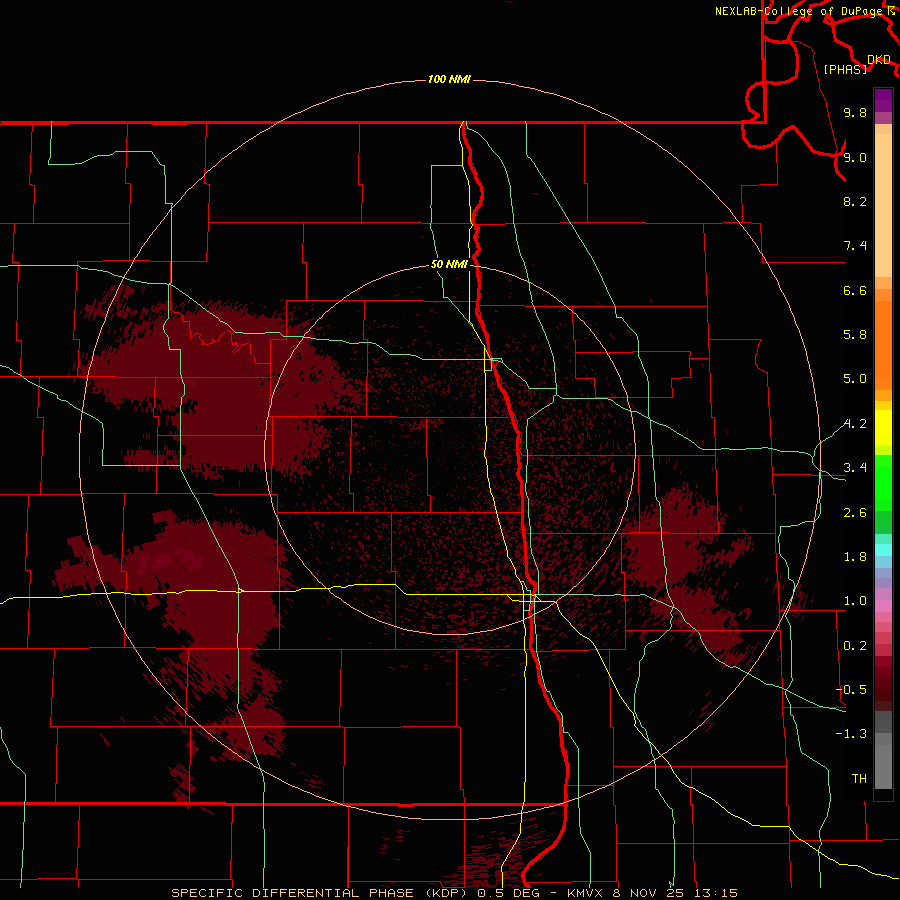Click the -0.5 value on the color scale

851,690
